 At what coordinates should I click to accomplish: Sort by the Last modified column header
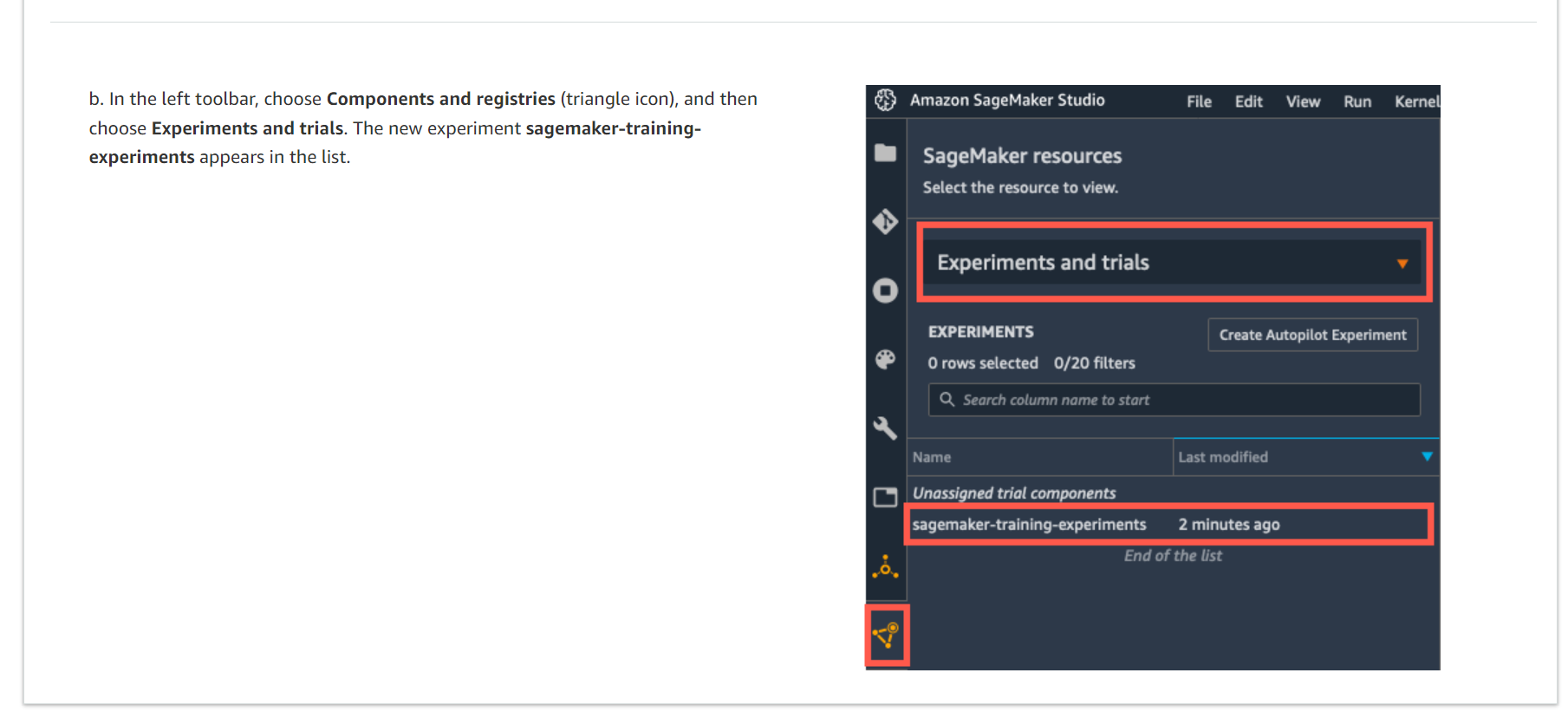(x=1305, y=457)
